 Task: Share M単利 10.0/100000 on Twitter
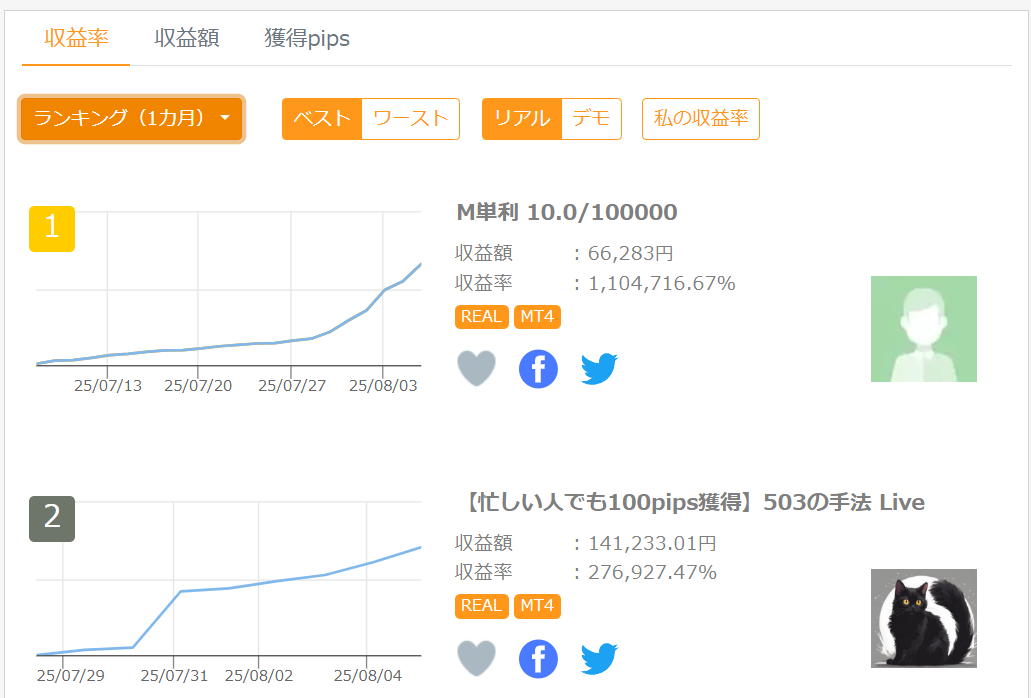tap(599, 369)
